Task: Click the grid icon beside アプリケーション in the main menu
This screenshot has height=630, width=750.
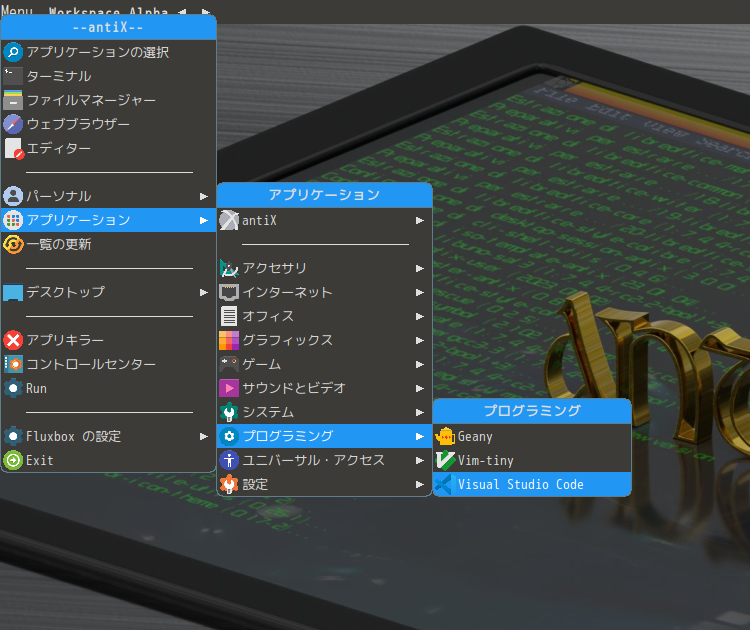Action: click(13, 220)
